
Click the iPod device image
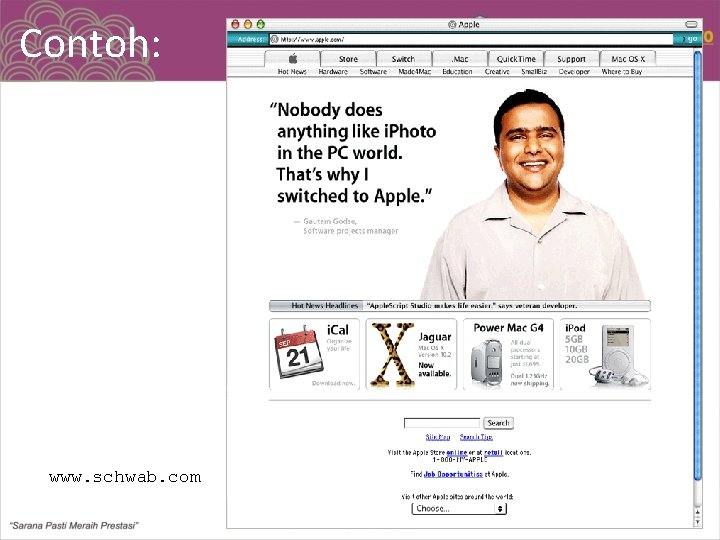618,355
